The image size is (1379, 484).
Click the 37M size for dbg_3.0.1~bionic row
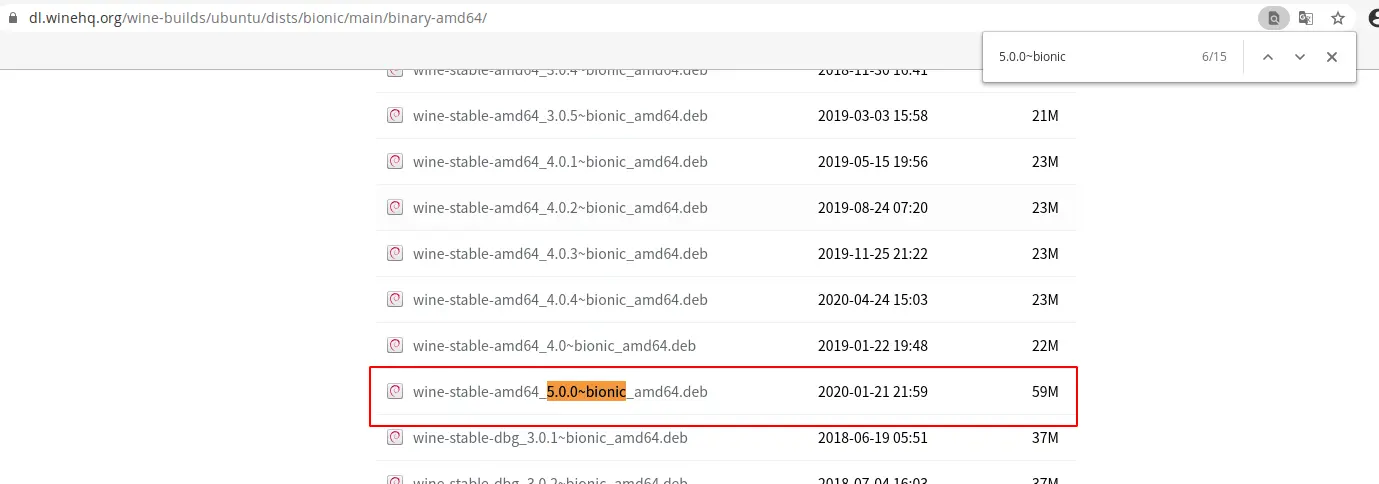click(1045, 437)
